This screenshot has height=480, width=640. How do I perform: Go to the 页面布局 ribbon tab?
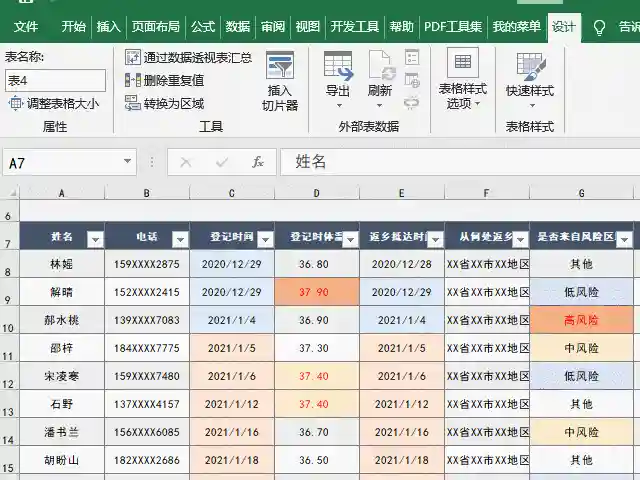(x=156, y=27)
